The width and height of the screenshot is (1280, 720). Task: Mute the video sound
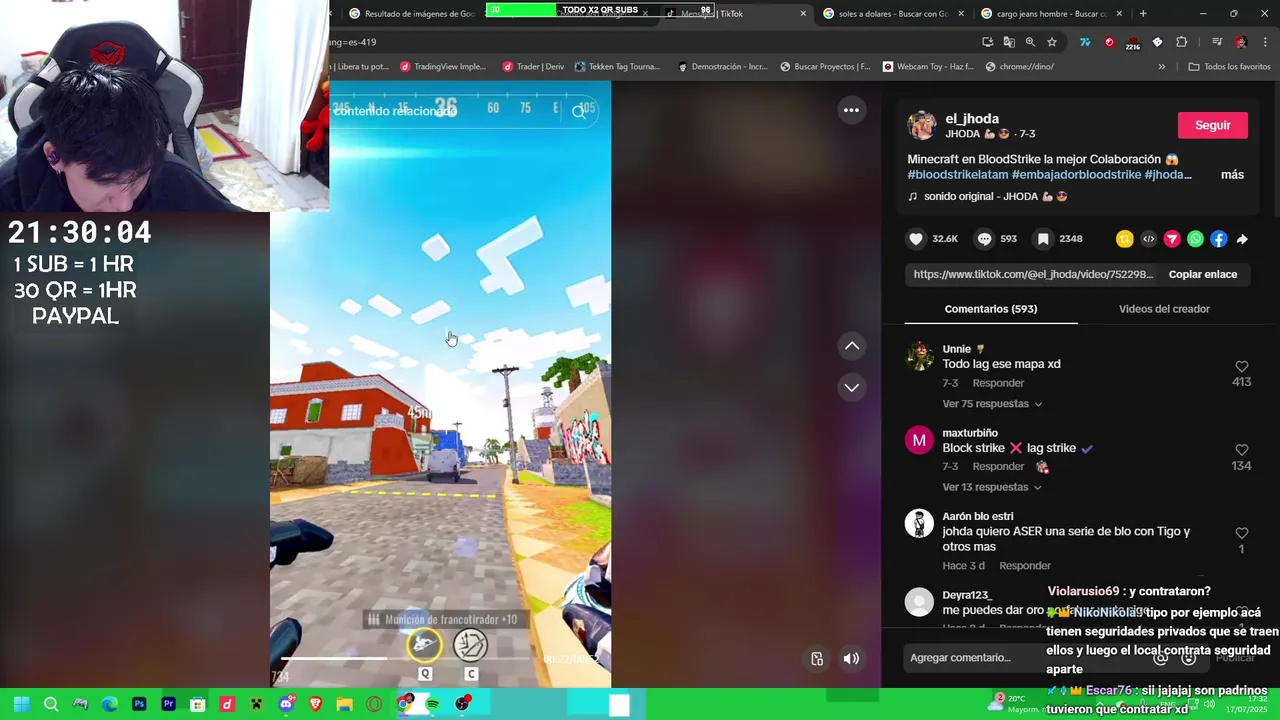[x=851, y=658]
